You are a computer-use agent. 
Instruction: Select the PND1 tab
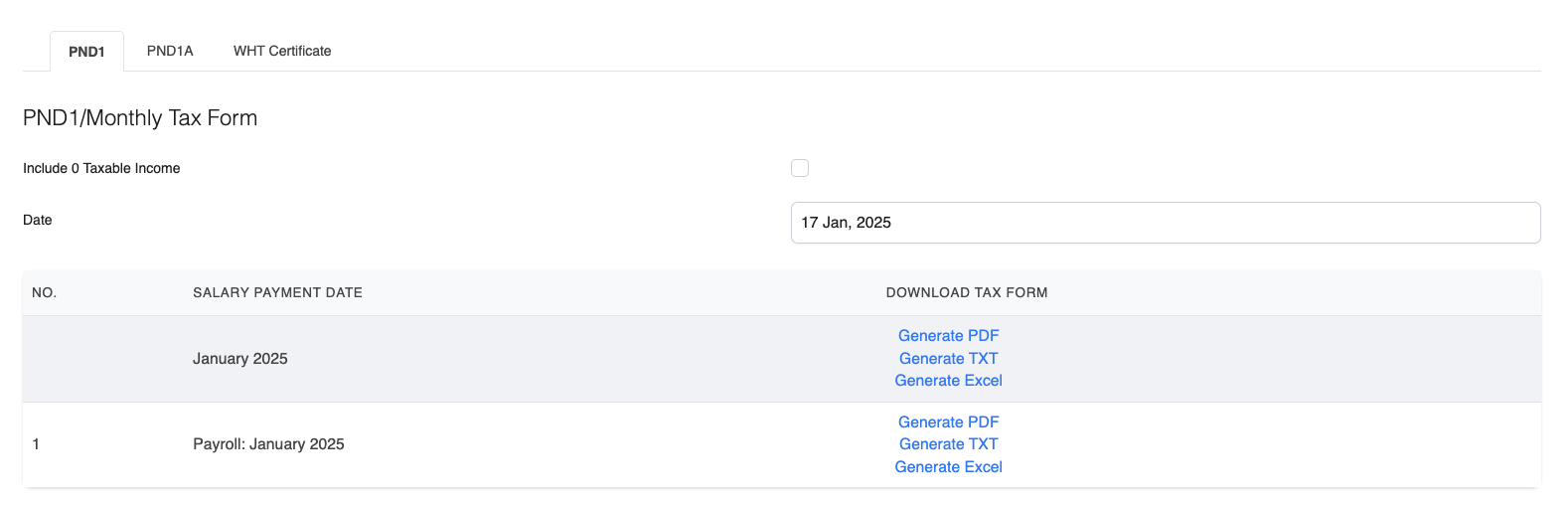86,52
